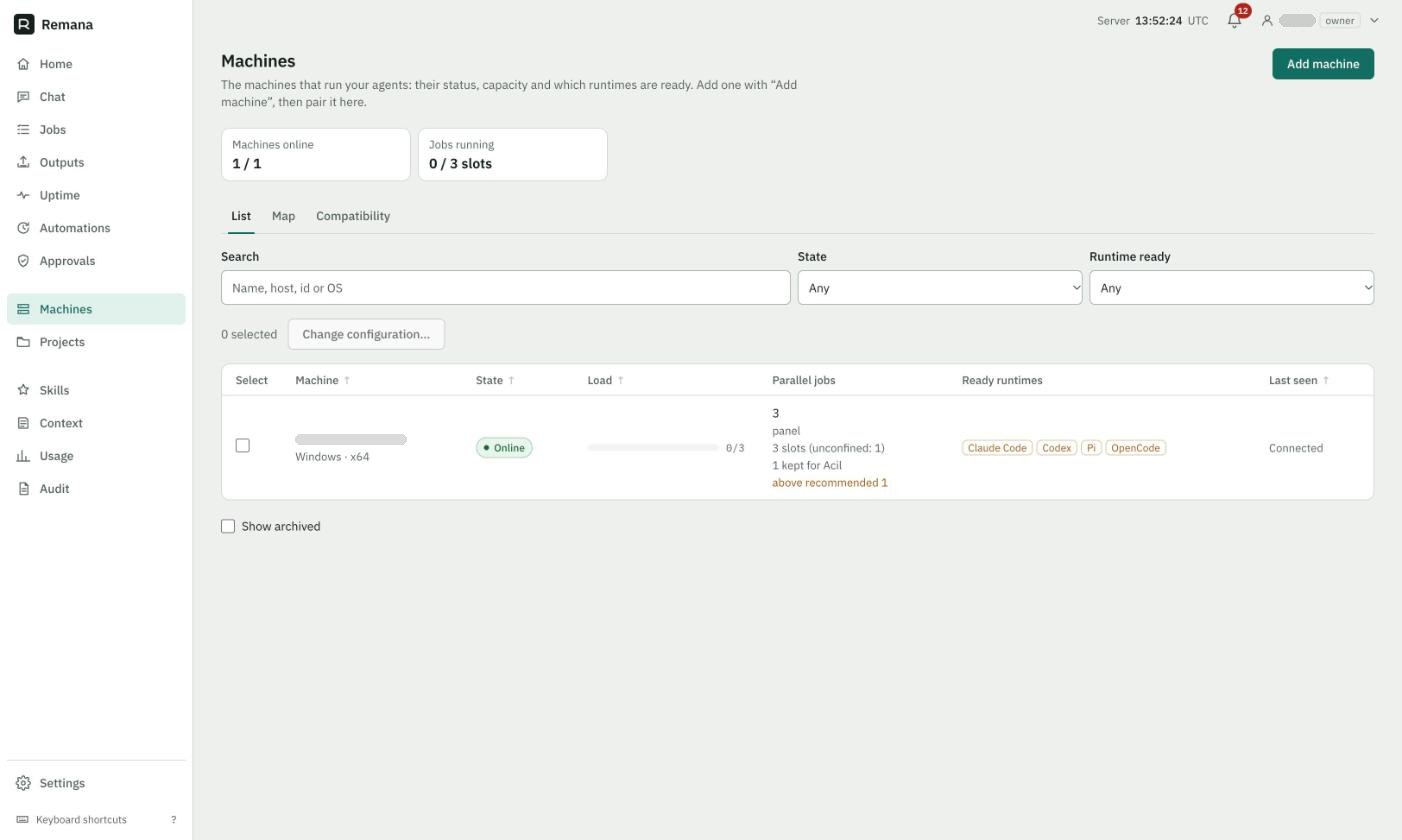Click the Uptime pulse icon
The width and height of the screenshot is (1402, 840).
(x=23, y=195)
